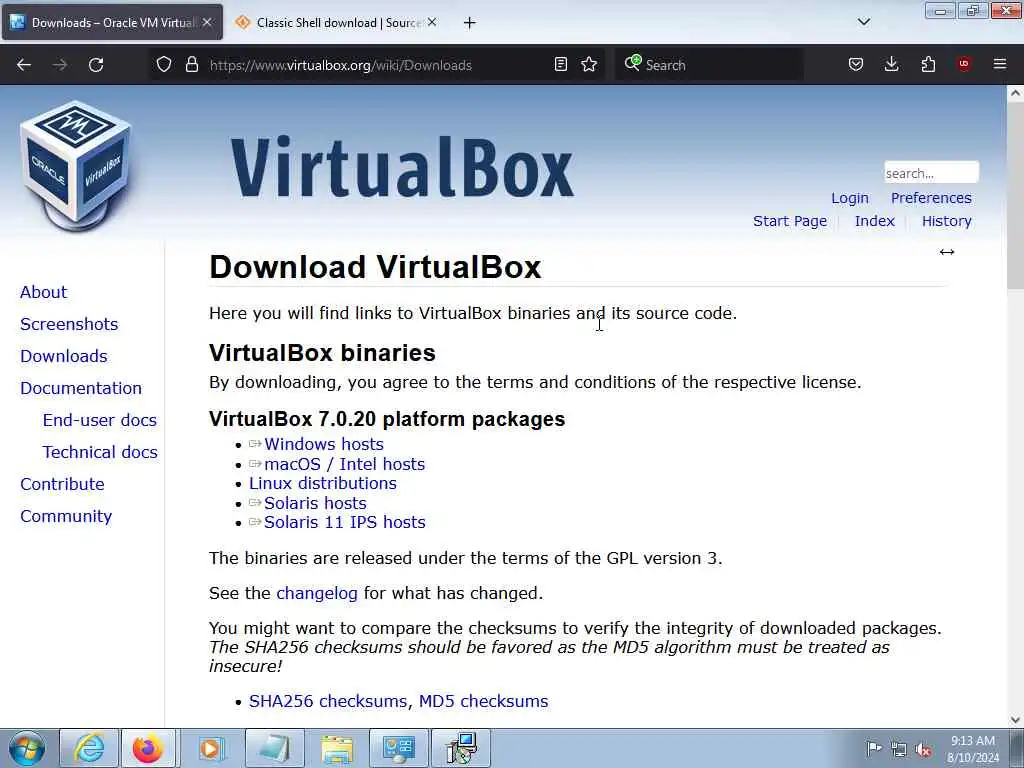Open the About sidebar link
This screenshot has width=1024, height=768.
[44, 292]
